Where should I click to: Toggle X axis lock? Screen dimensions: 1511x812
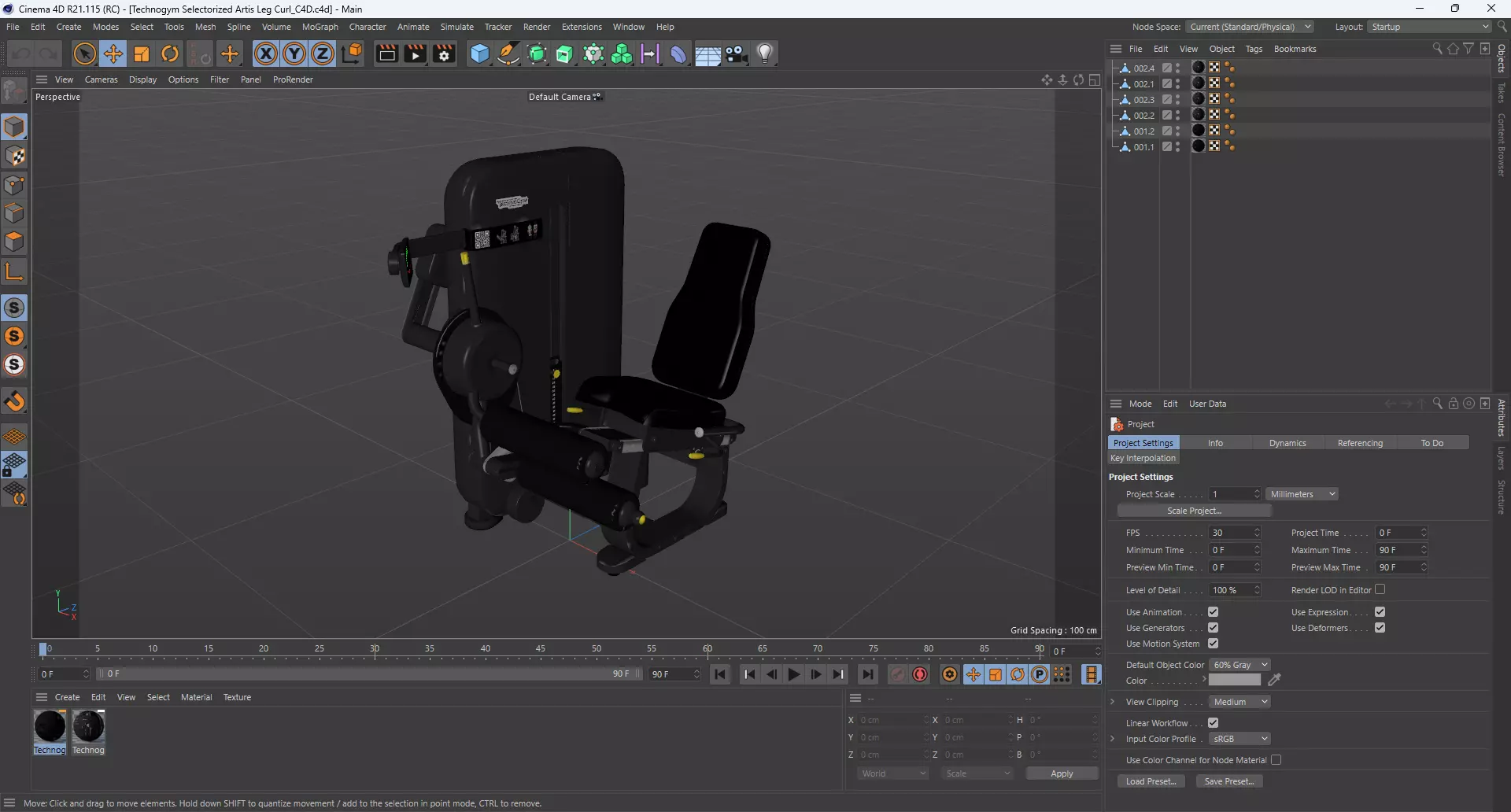point(266,54)
